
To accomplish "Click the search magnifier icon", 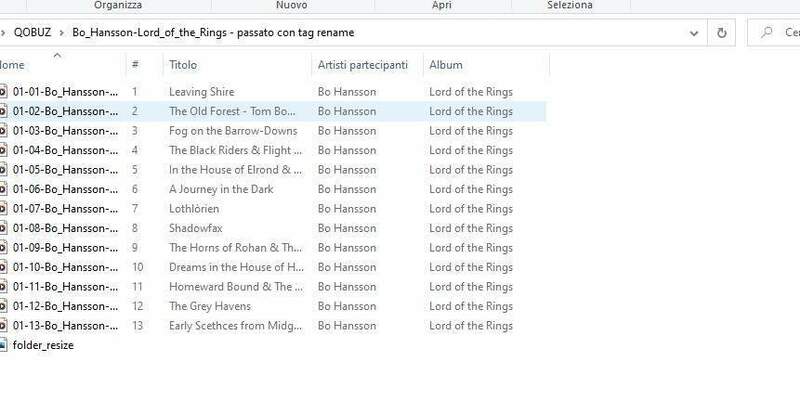I will (x=765, y=33).
